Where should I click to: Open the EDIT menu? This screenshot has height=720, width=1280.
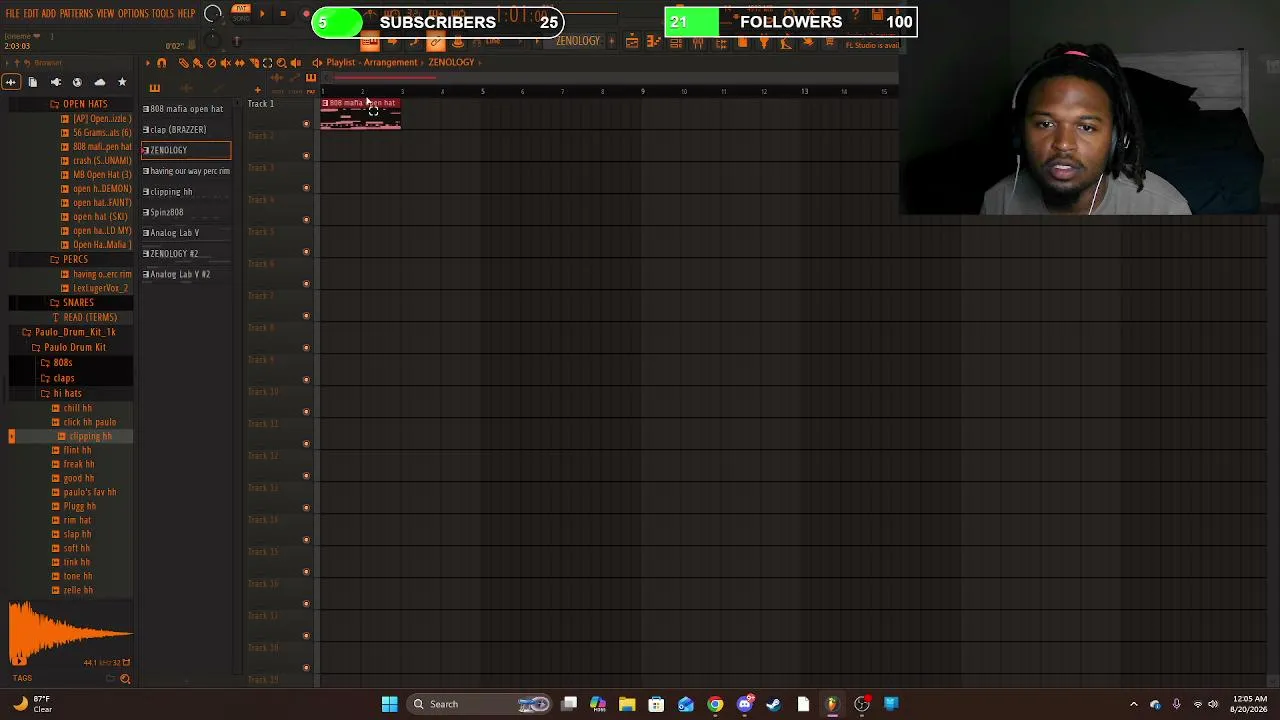point(31,14)
